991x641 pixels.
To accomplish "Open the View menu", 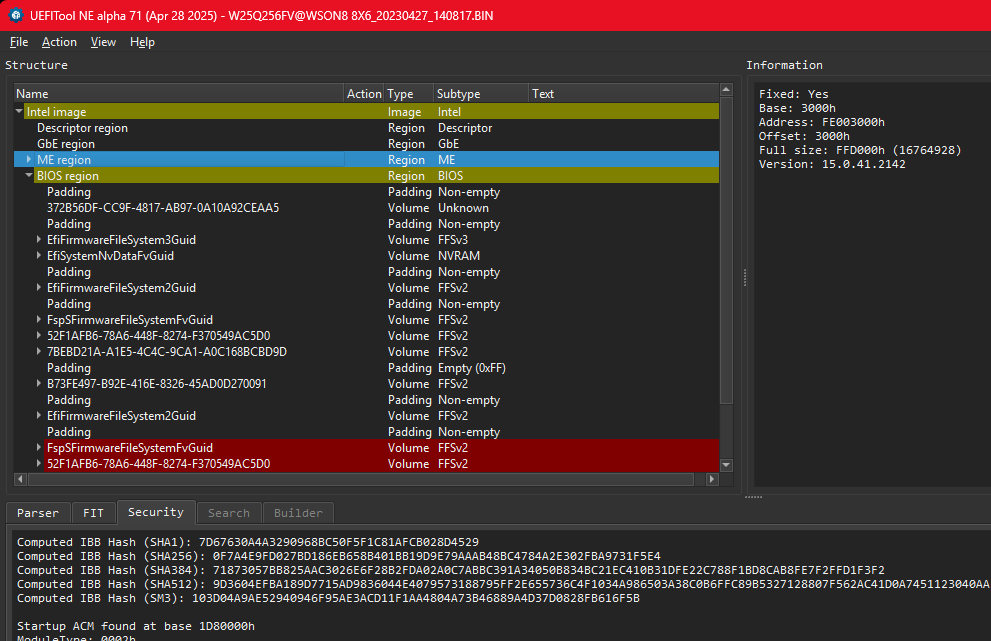I will pyautogui.click(x=103, y=42).
